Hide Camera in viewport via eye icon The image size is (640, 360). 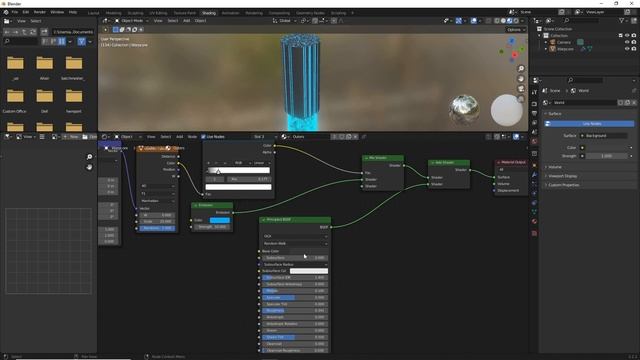[x=627, y=42]
